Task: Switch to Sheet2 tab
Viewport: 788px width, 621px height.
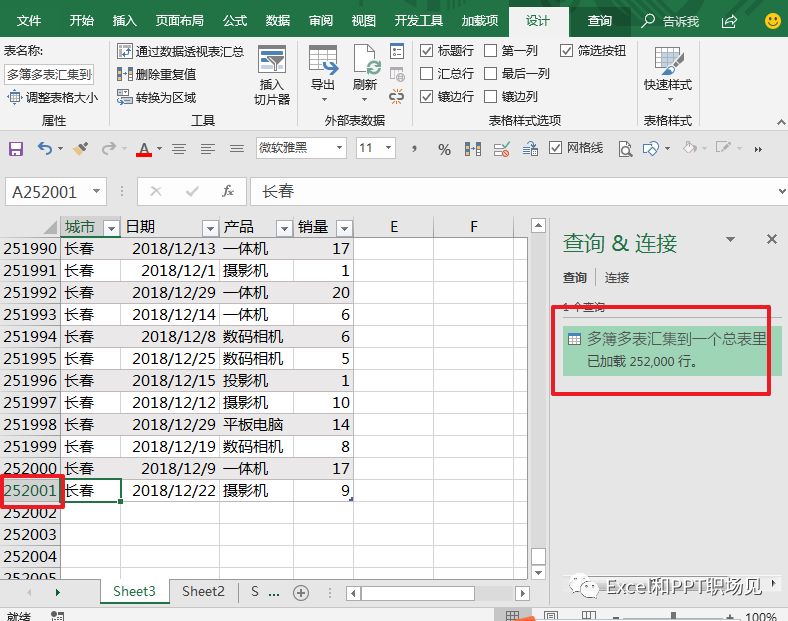Action: [x=203, y=592]
